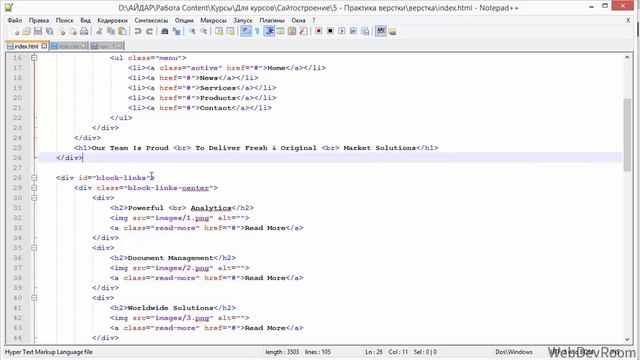Image resolution: width=640 pixels, height=360 pixels.
Task: Open the ? help menu
Action: [313, 20]
